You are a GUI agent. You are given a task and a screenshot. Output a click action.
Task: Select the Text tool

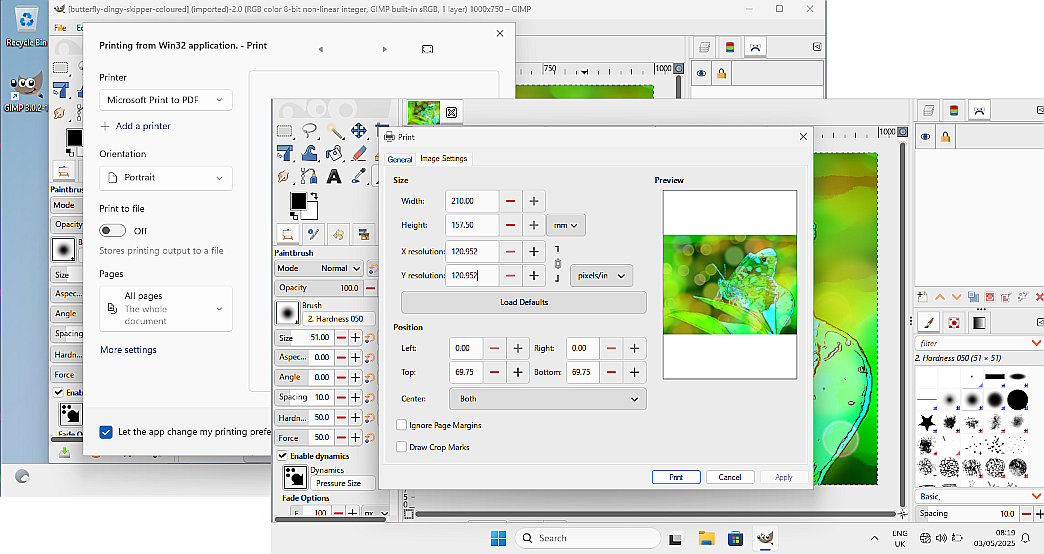pyautogui.click(x=334, y=177)
